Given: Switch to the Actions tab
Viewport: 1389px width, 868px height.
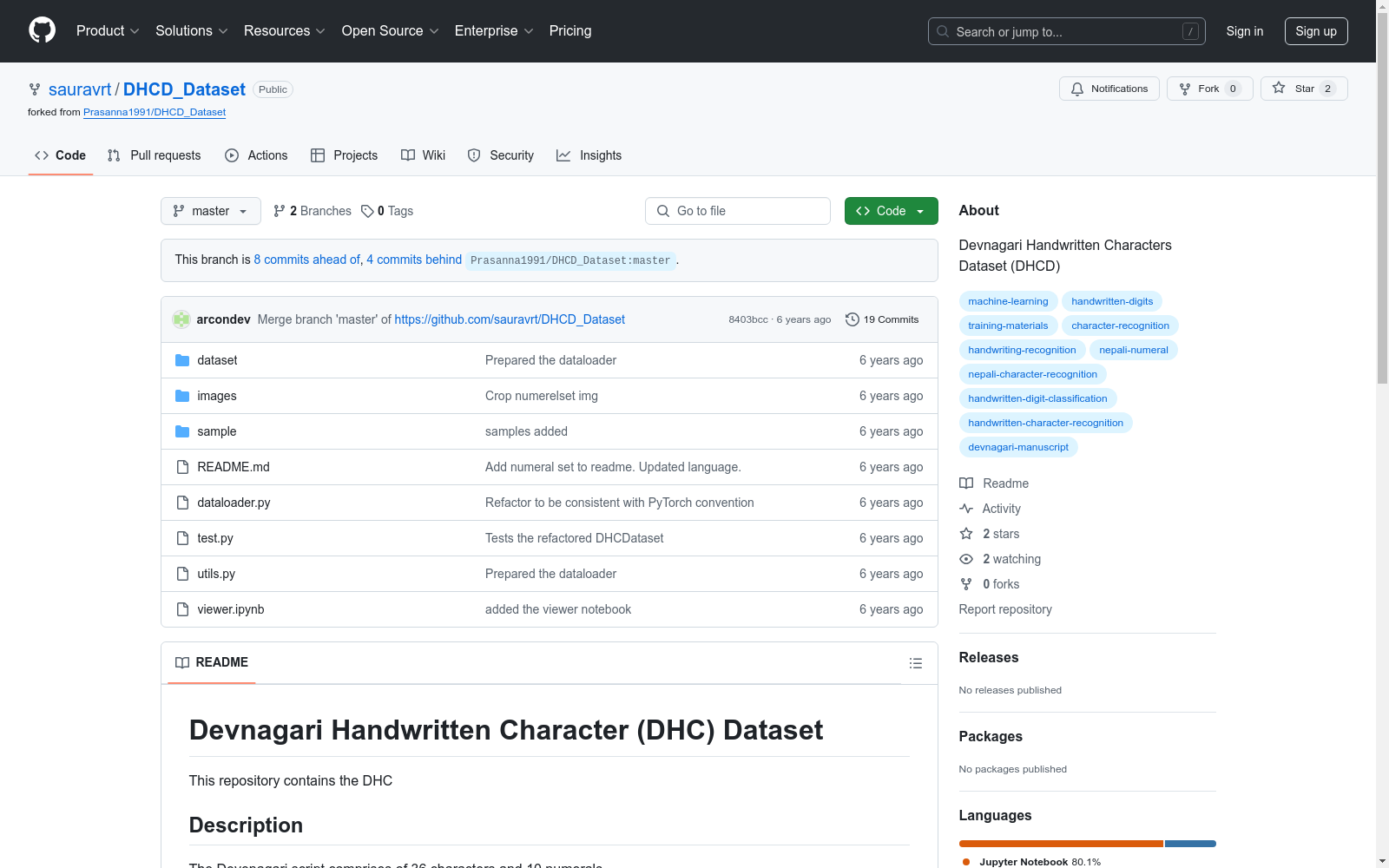Looking at the screenshot, I should tap(256, 155).
